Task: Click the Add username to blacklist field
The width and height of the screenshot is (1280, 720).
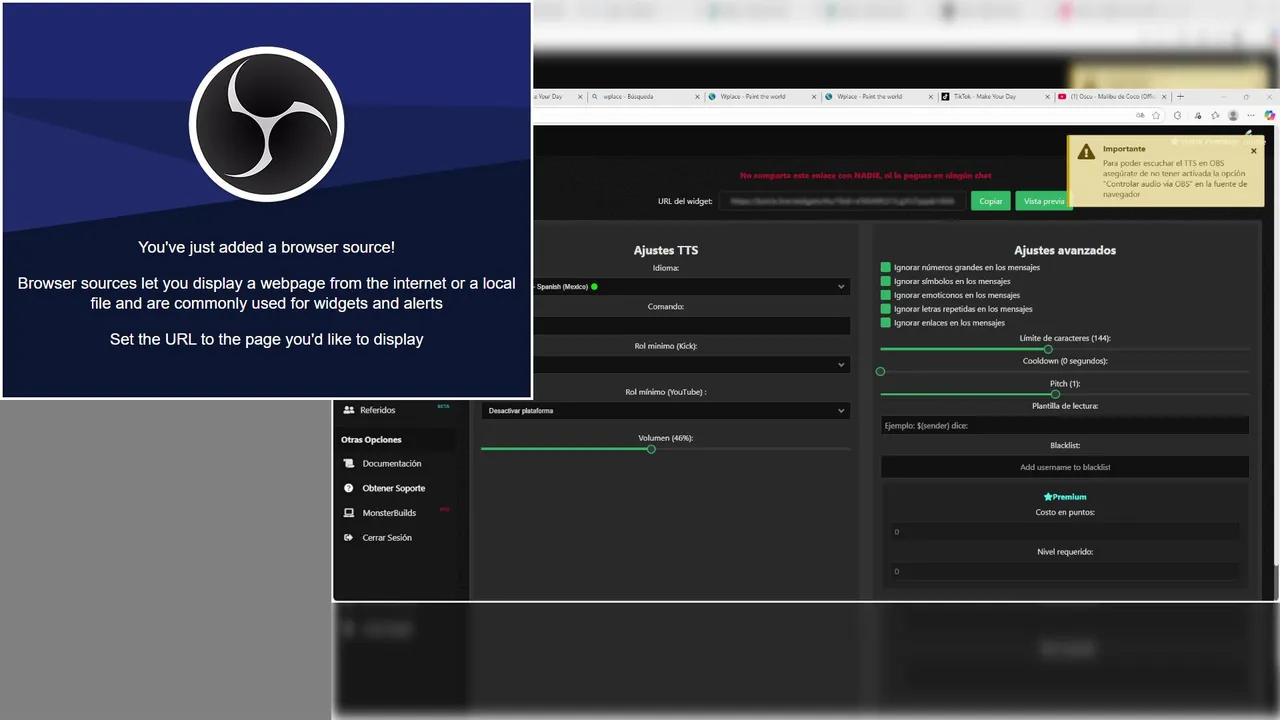Action: point(1064,467)
